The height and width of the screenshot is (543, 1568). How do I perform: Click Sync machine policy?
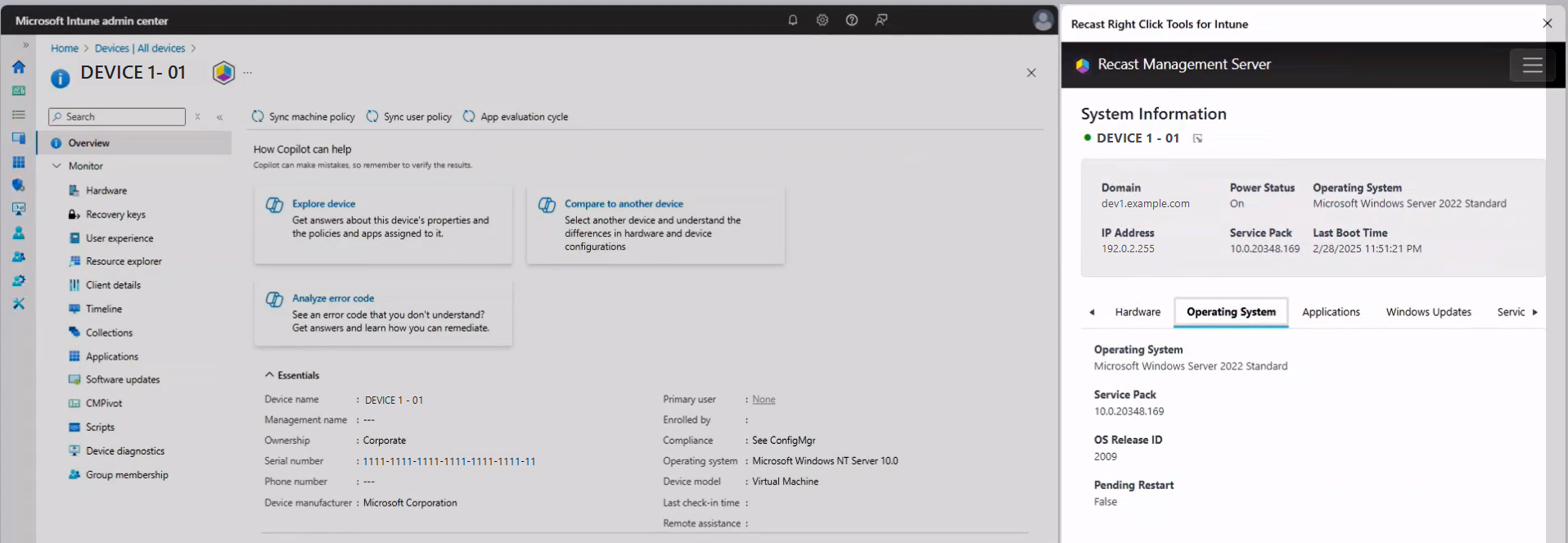[303, 117]
